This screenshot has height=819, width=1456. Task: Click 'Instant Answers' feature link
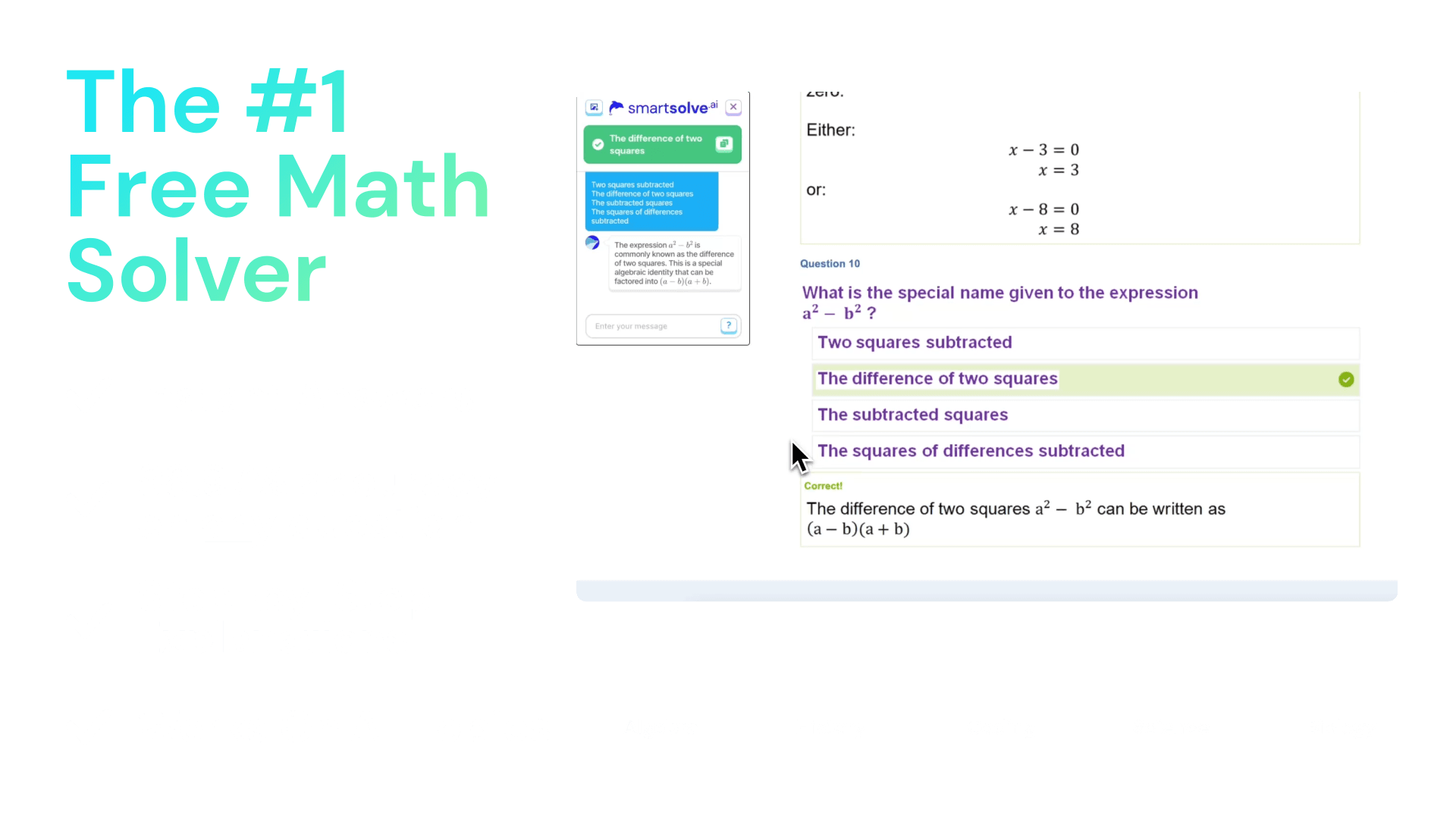[305, 396]
